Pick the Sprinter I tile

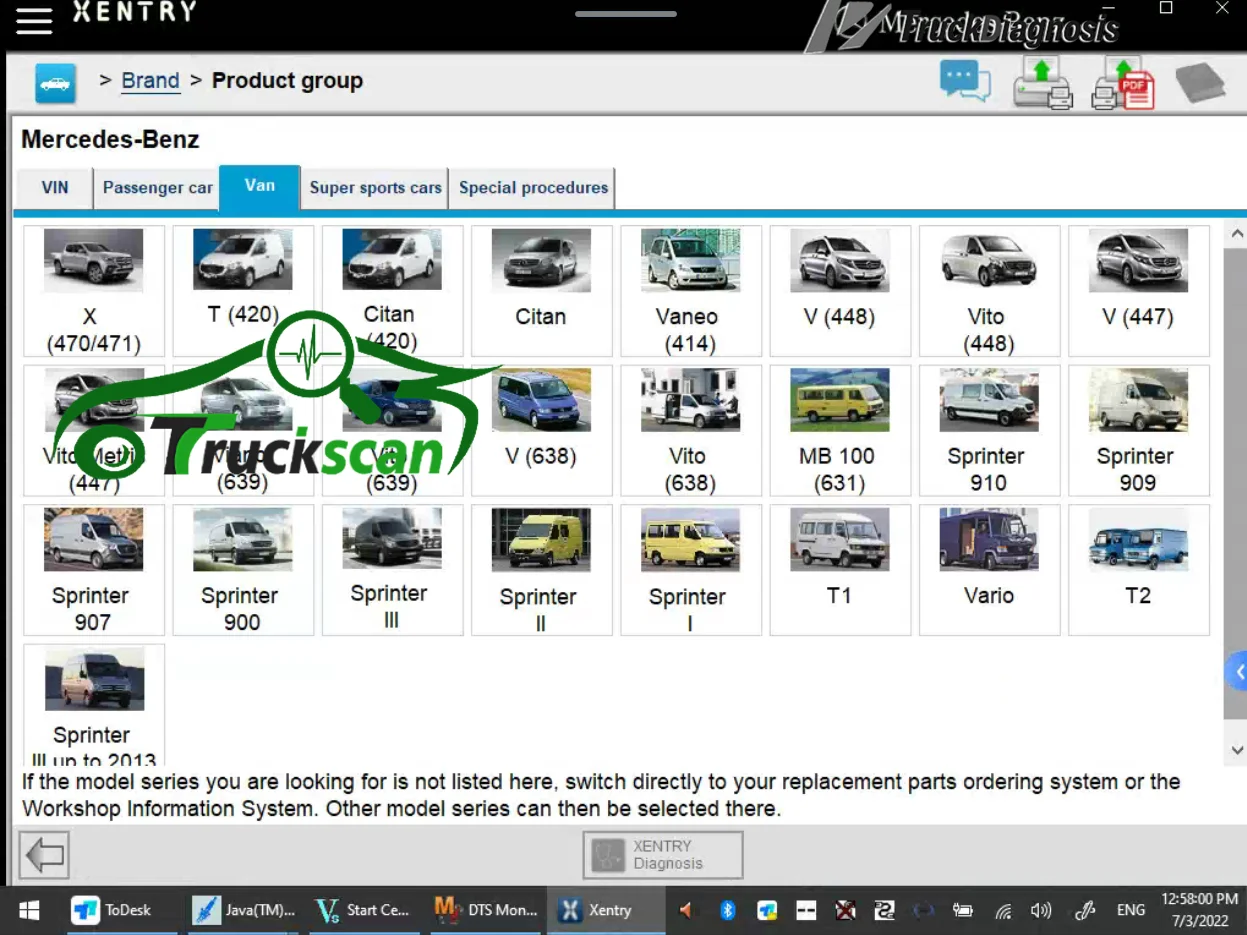pos(690,570)
